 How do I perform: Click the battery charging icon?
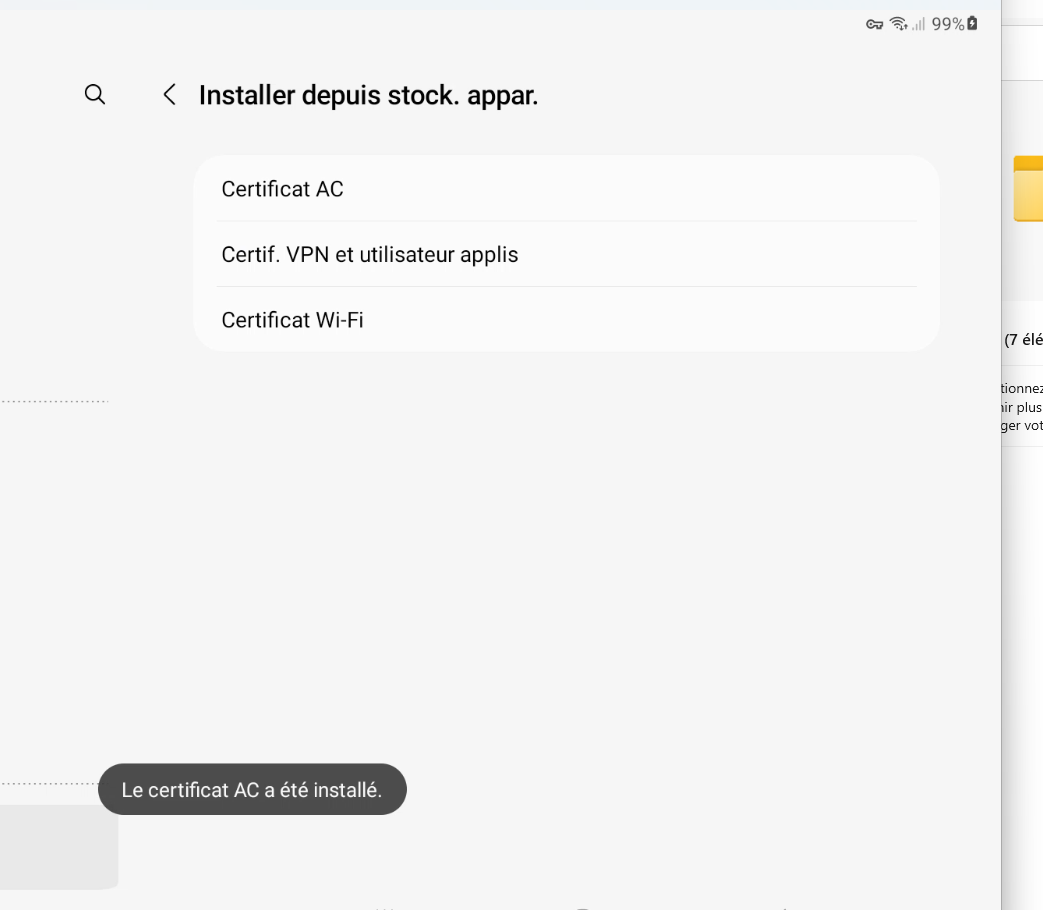click(972, 24)
